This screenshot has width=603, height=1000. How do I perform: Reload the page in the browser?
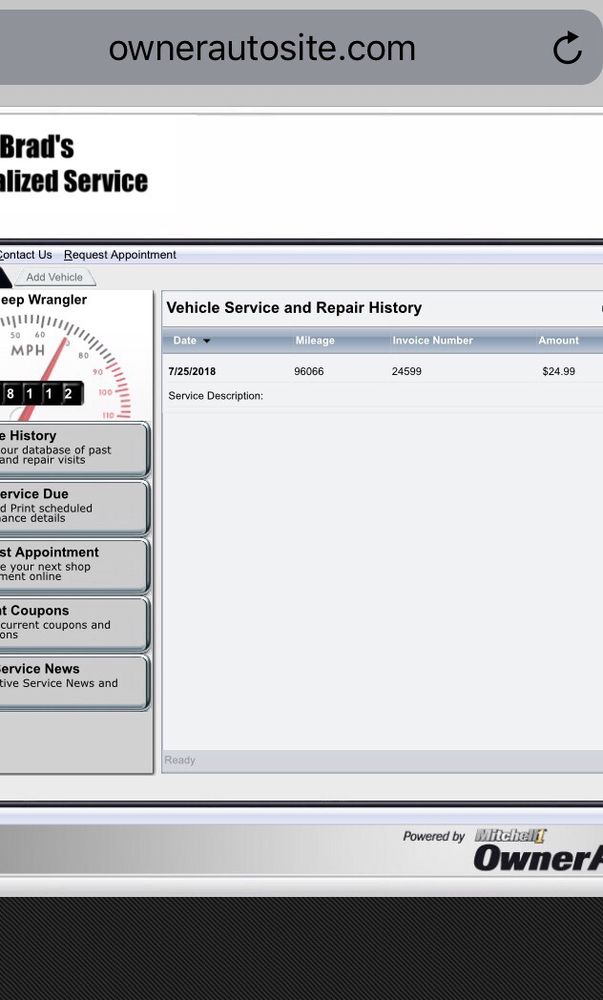567,48
